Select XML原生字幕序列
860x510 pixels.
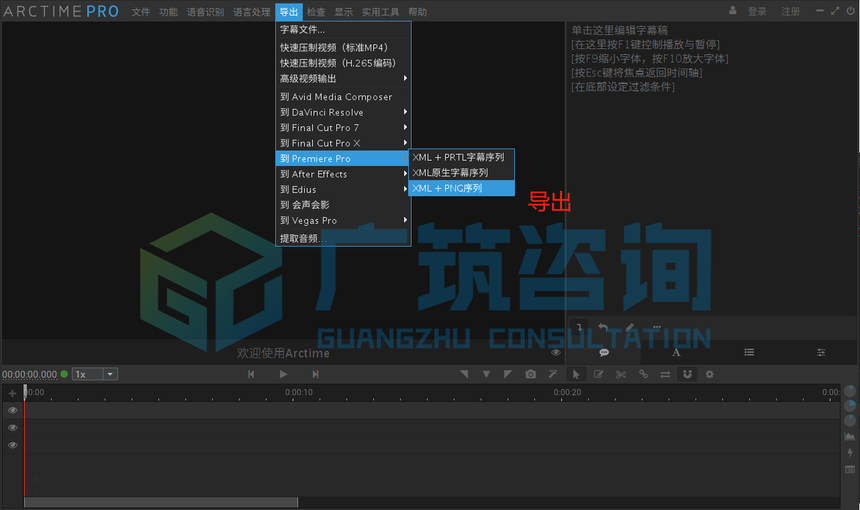click(461, 173)
